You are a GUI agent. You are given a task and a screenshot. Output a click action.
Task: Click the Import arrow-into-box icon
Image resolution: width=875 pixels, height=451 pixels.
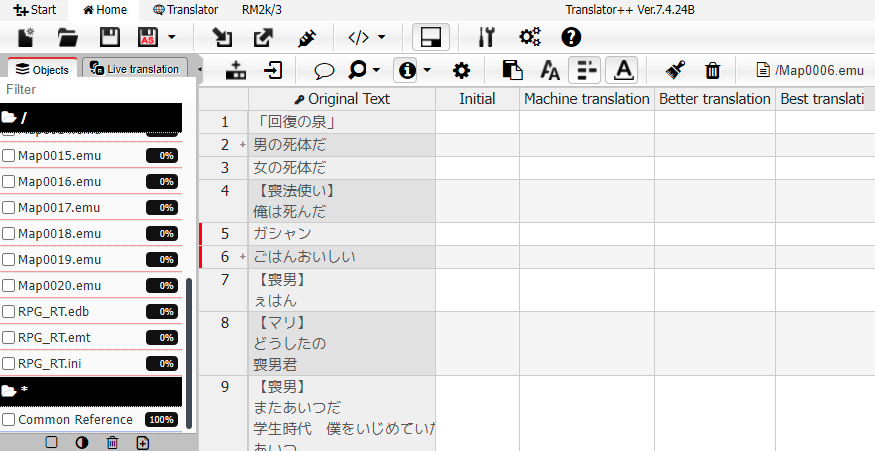[222, 37]
